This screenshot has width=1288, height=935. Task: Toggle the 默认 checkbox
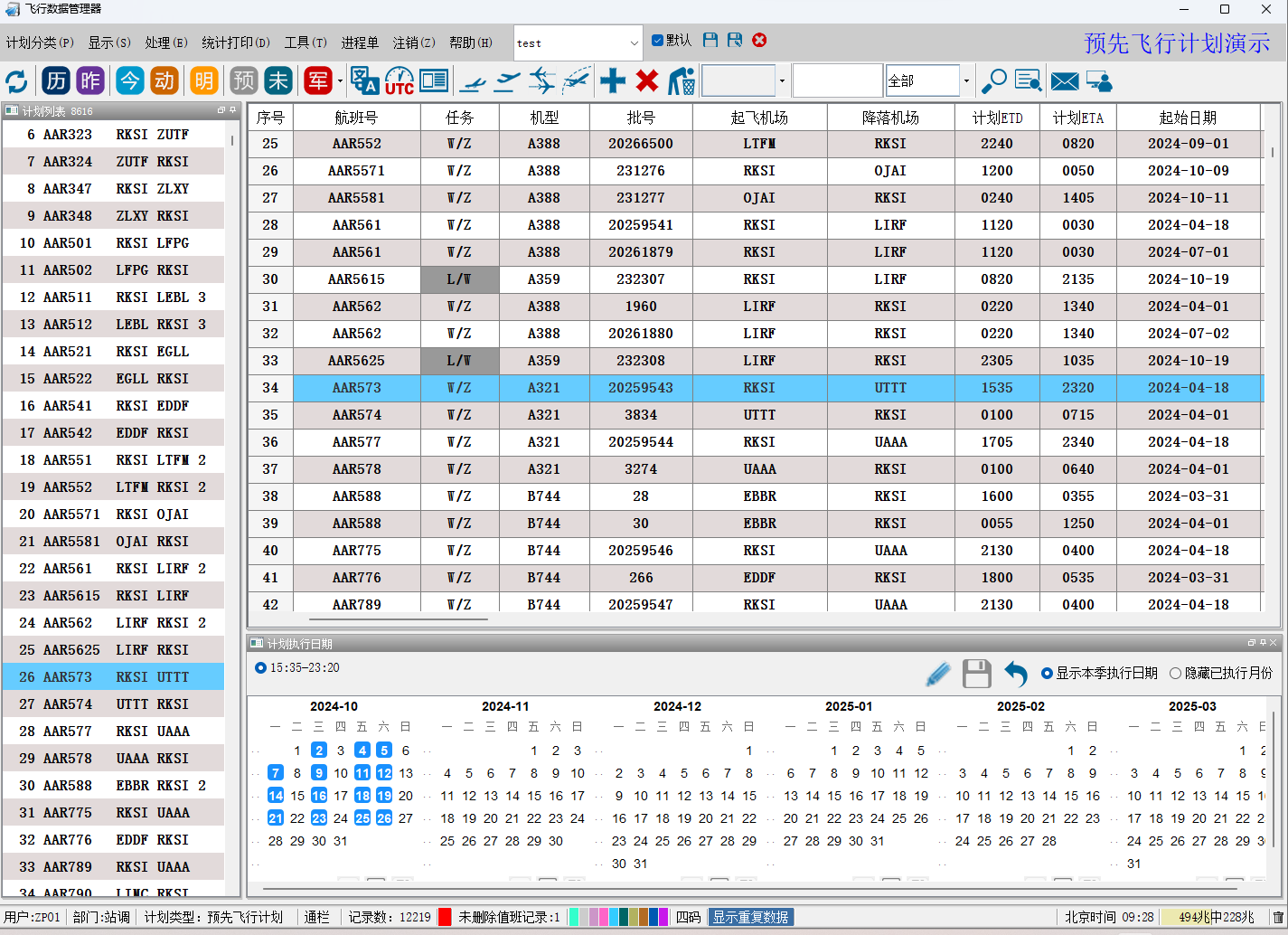[657, 41]
